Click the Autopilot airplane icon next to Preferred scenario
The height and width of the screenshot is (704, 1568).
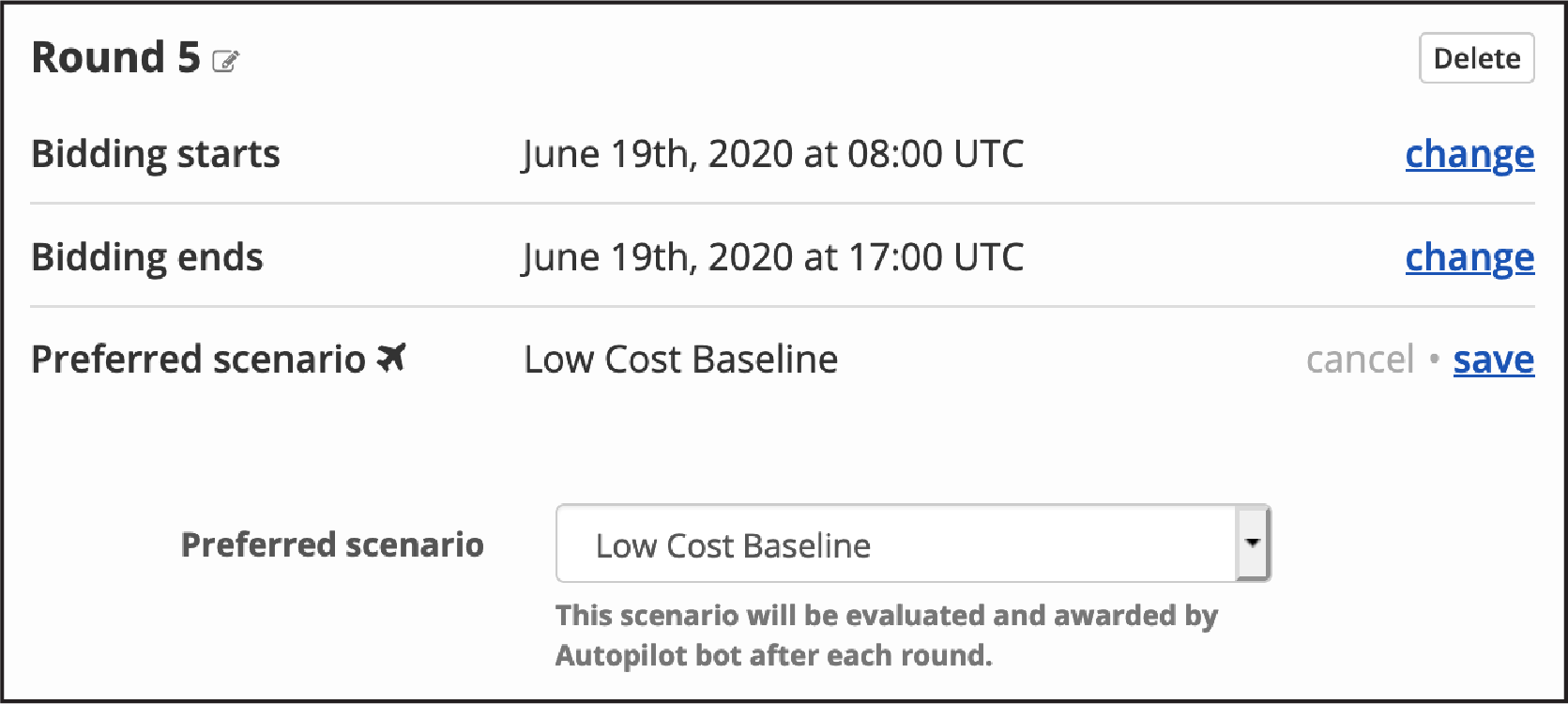[x=391, y=358]
